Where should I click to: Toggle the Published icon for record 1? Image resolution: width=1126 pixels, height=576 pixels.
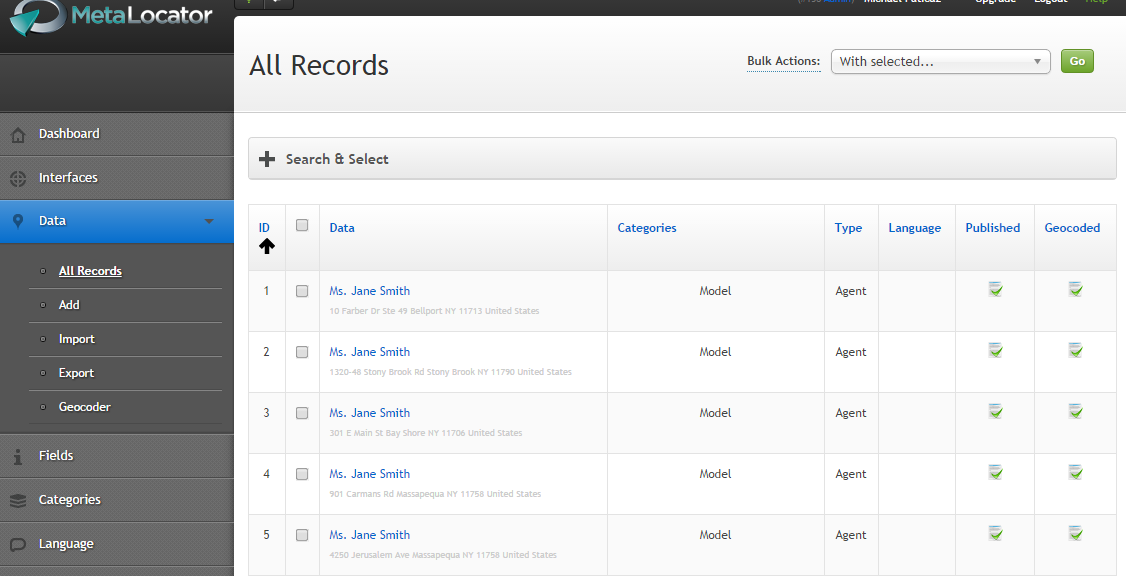pyautogui.click(x=995, y=289)
